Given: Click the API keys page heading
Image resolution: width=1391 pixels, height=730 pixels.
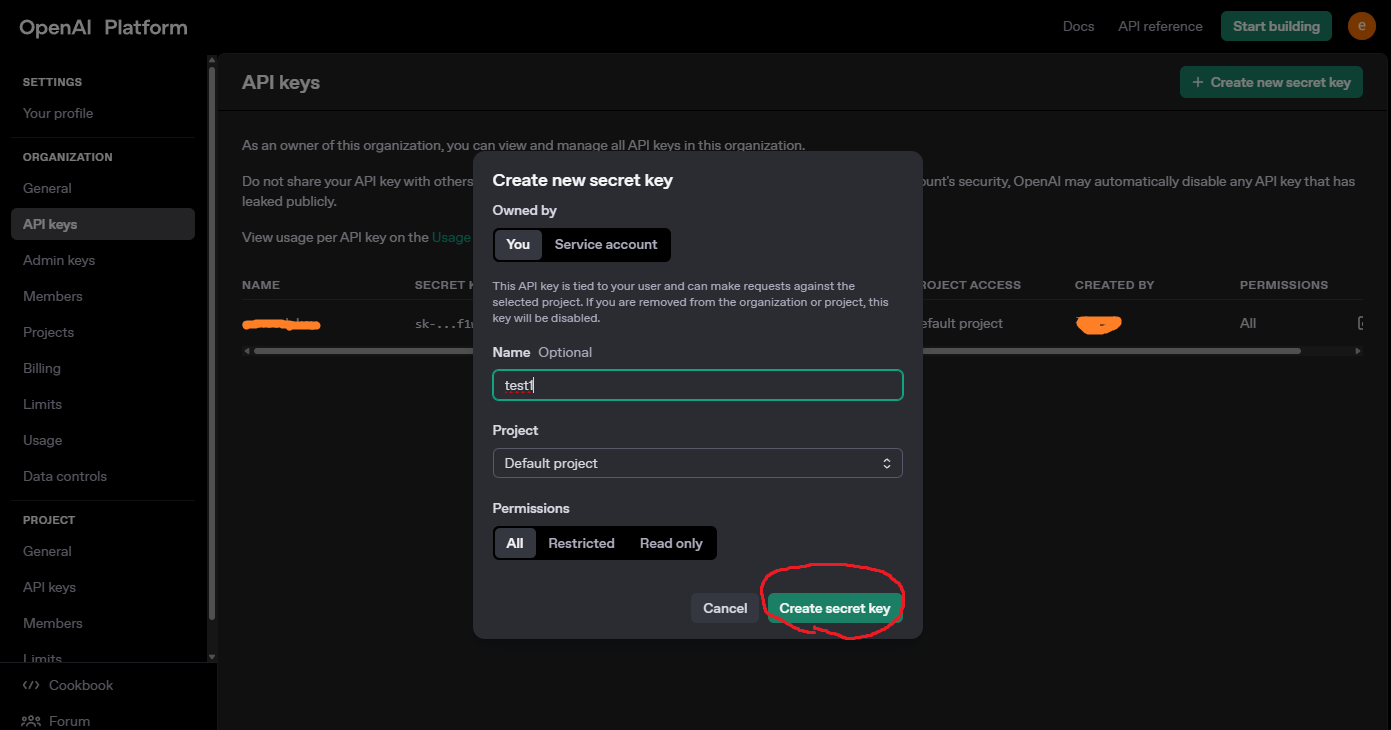Looking at the screenshot, I should [281, 82].
